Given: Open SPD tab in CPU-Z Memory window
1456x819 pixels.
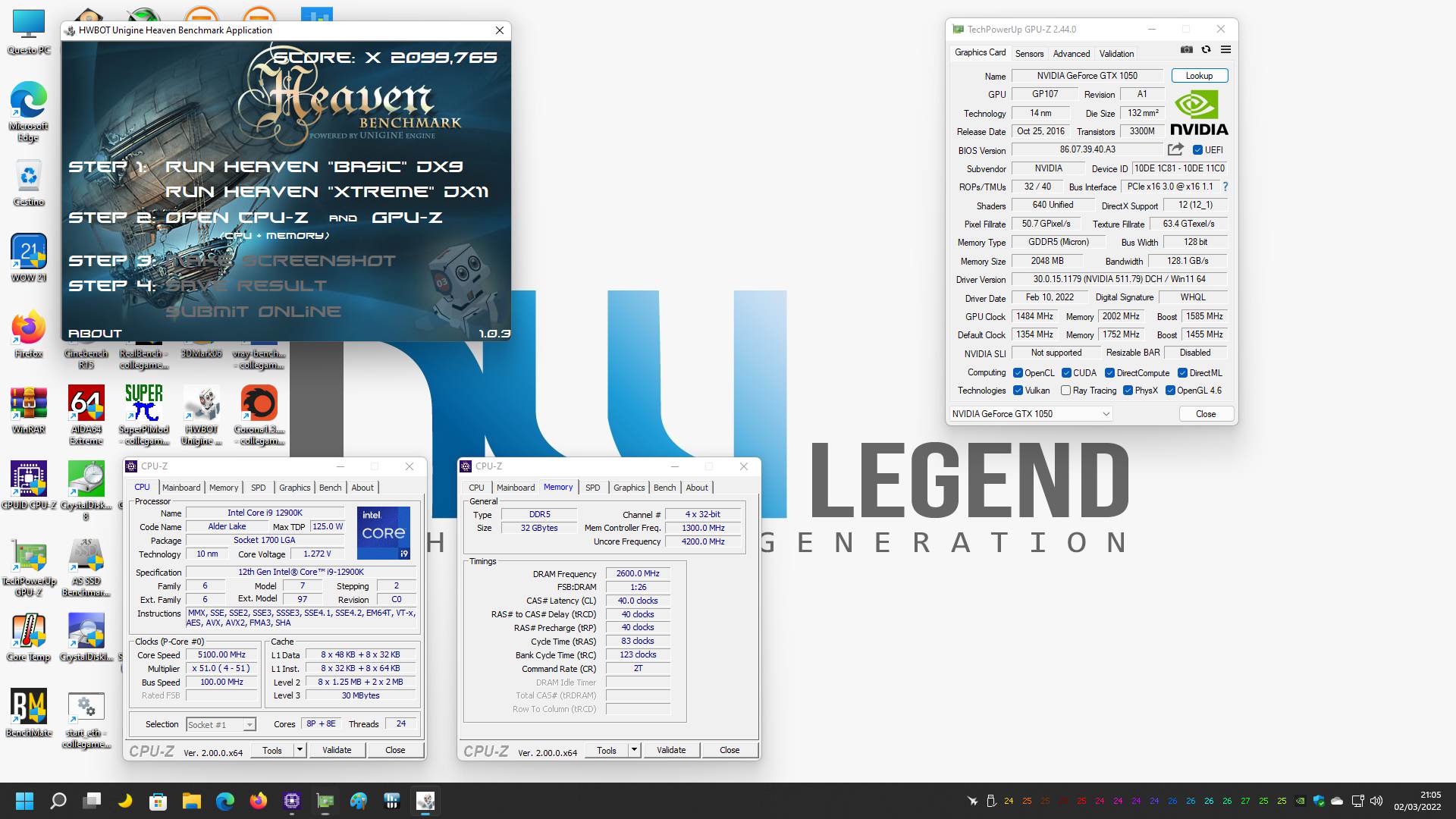Looking at the screenshot, I should point(592,488).
